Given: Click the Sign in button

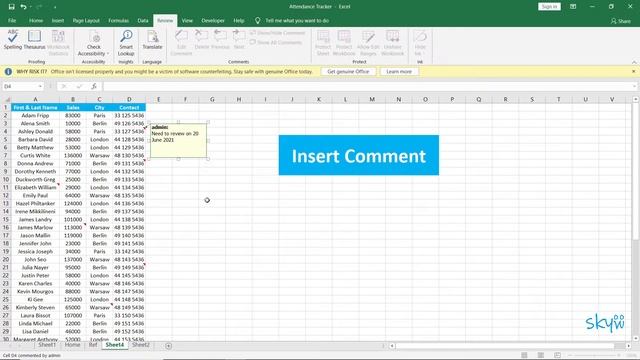Looking at the screenshot, I should (549, 7).
